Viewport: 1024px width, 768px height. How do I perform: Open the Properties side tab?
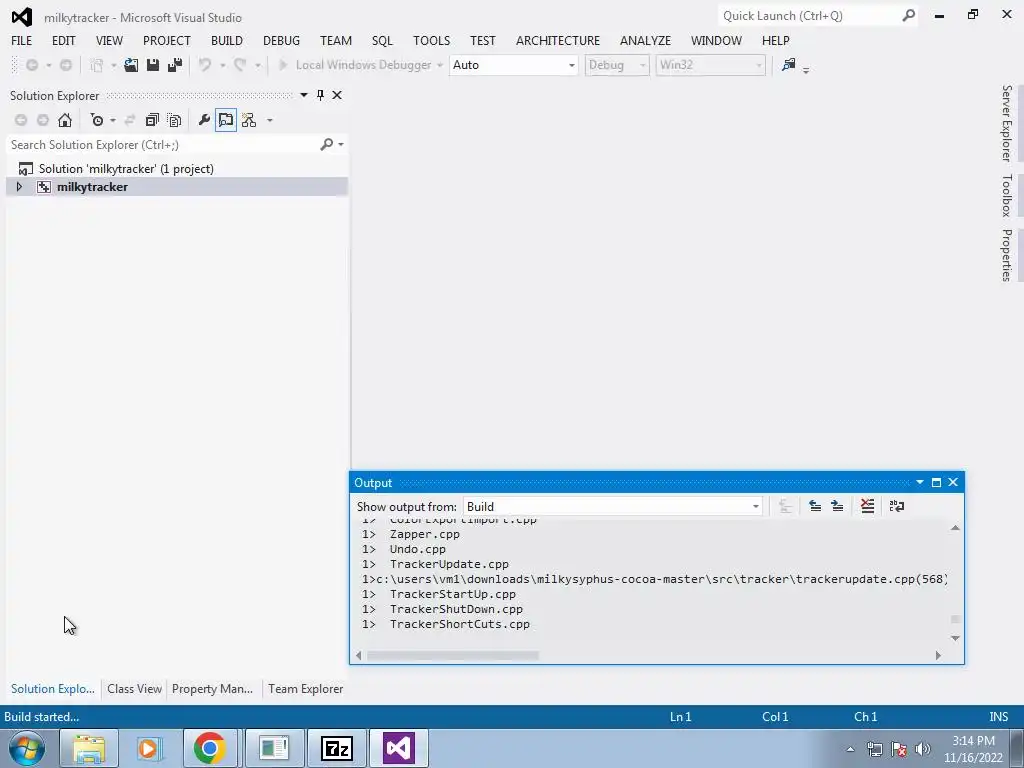pos(1007,255)
